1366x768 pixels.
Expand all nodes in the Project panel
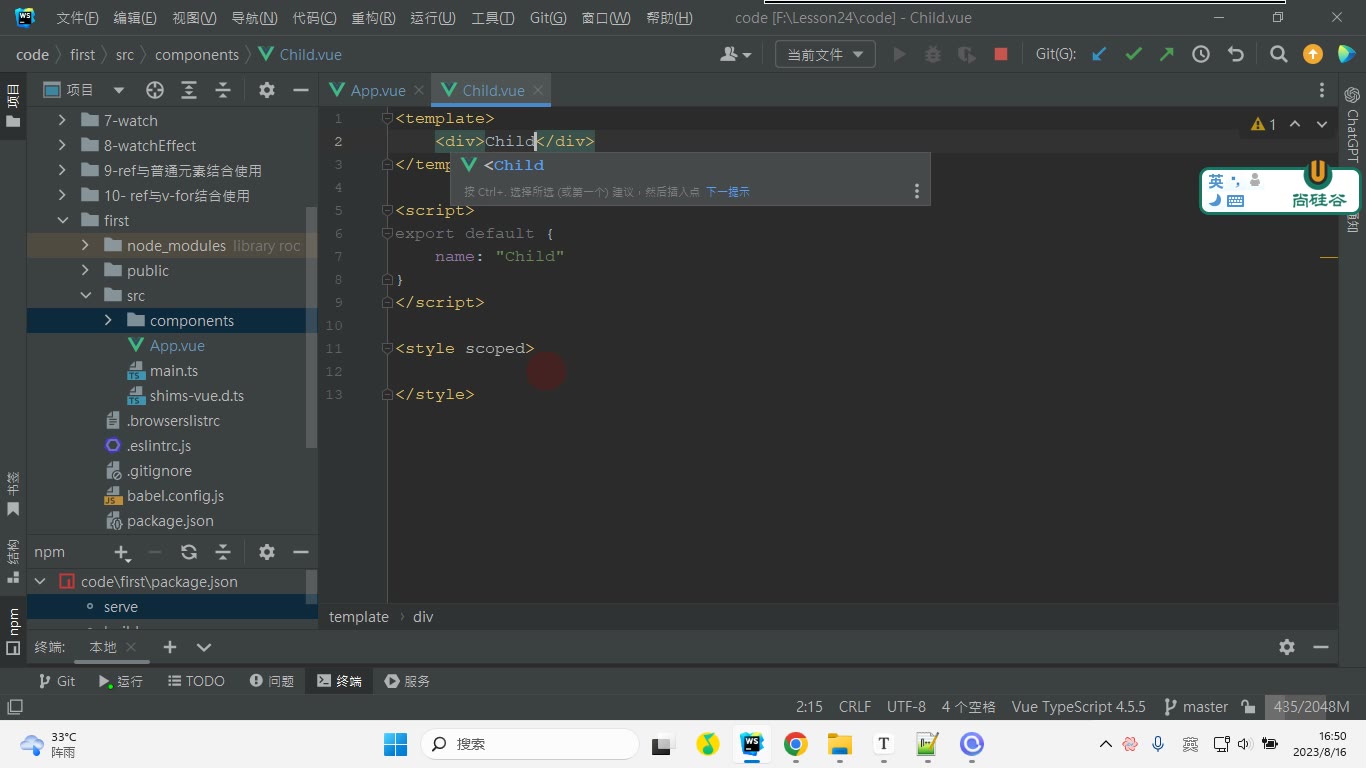(x=189, y=90)
